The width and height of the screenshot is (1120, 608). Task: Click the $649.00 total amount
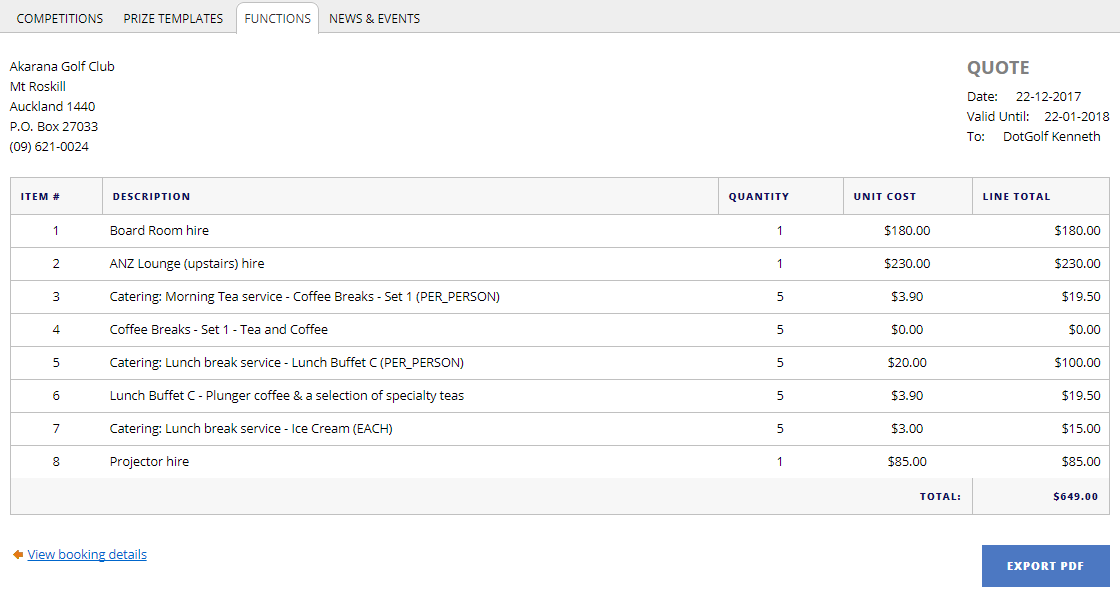(x=1075, y=496)
